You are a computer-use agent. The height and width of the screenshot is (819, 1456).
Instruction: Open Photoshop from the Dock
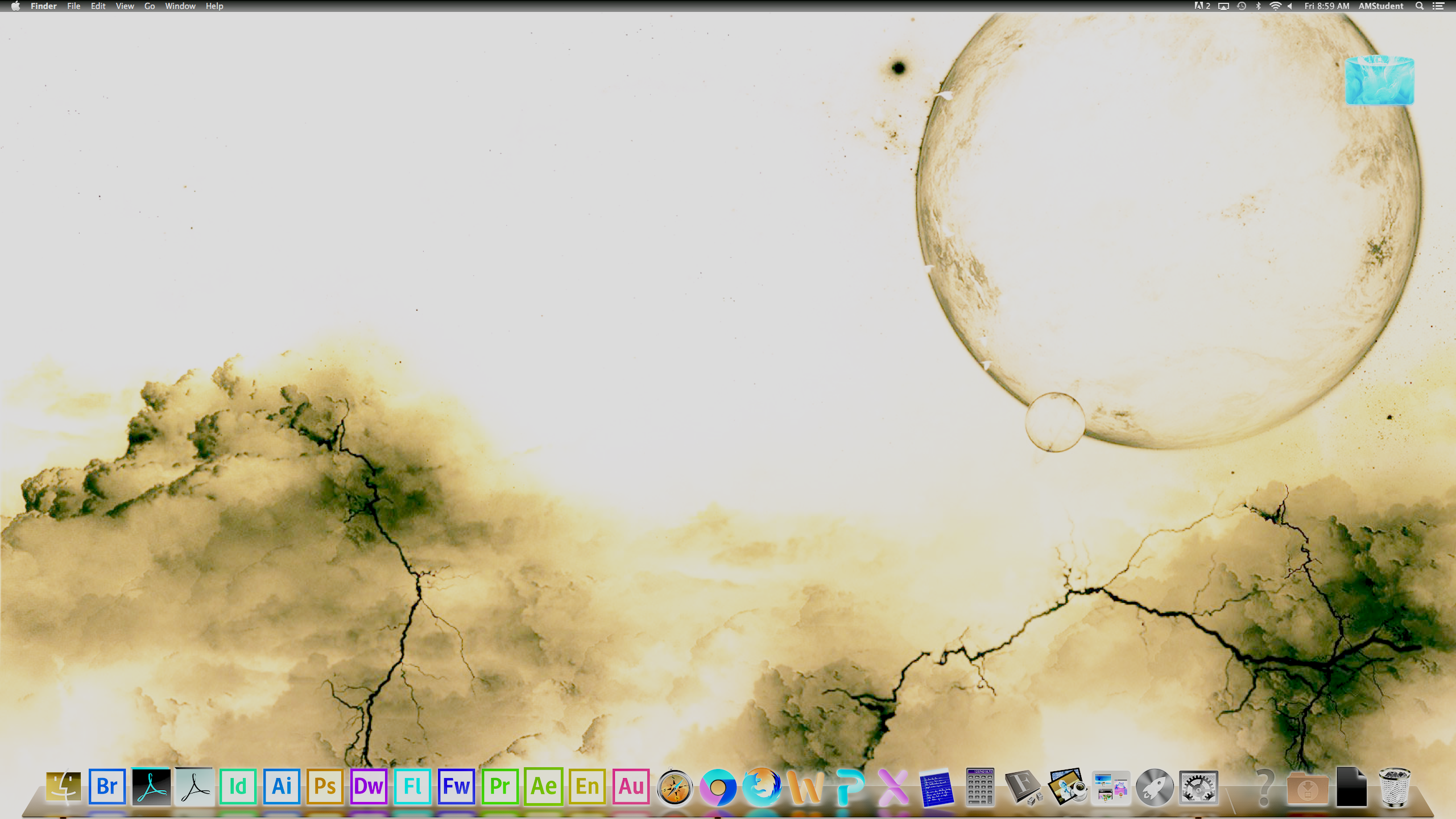pyautogui.click(x=325, y=787)
